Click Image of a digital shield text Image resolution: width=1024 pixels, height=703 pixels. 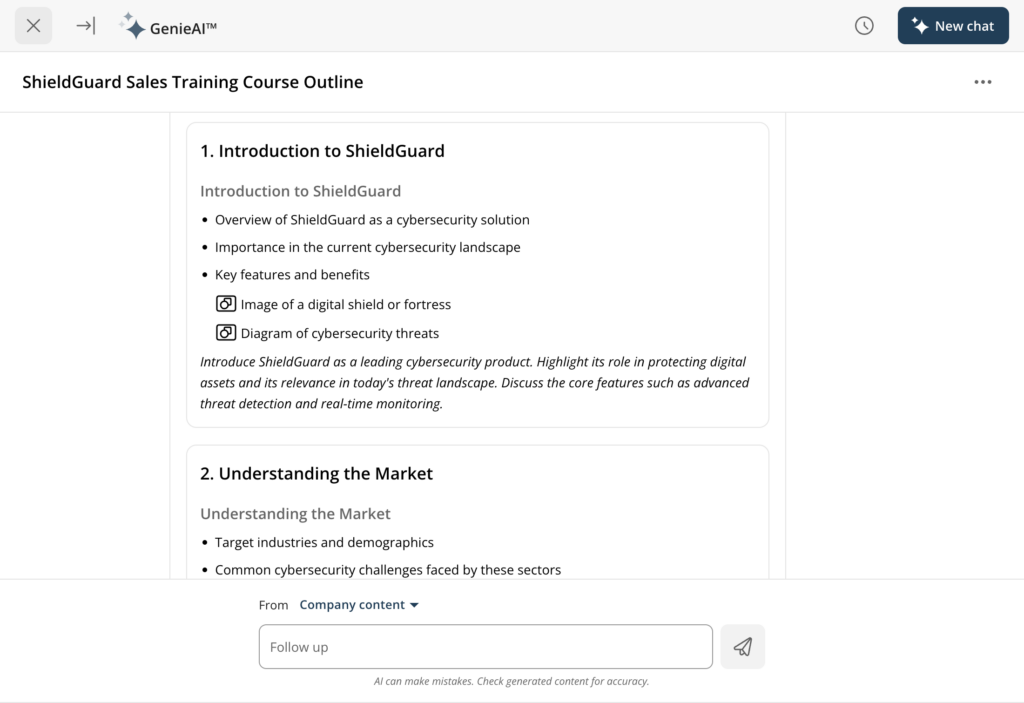click(x=345, y=304)
